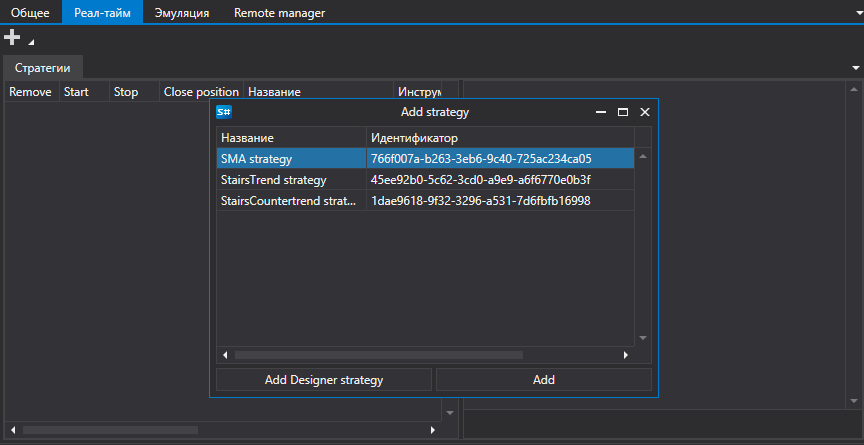Click strategies grid scroll right arrow
The image size is (864, 445).
click(x=433, y=430)
